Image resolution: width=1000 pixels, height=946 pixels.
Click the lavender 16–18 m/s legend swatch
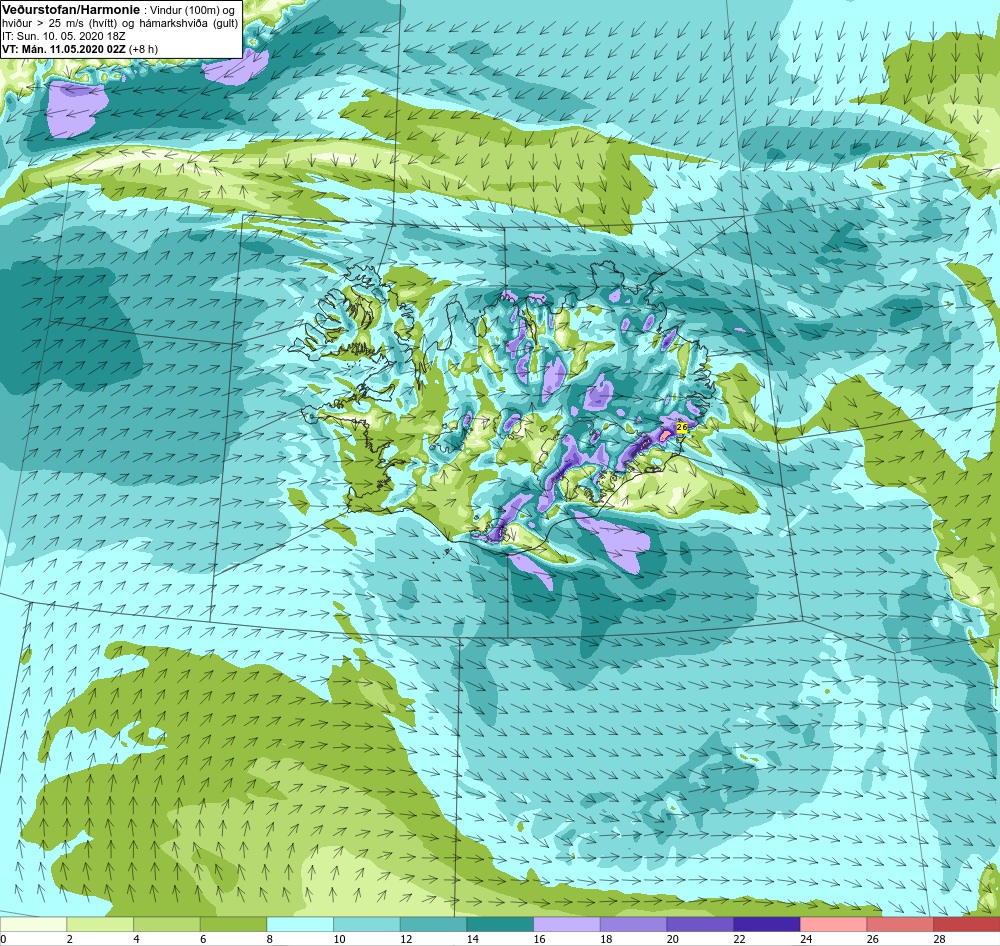pos(566,924)
